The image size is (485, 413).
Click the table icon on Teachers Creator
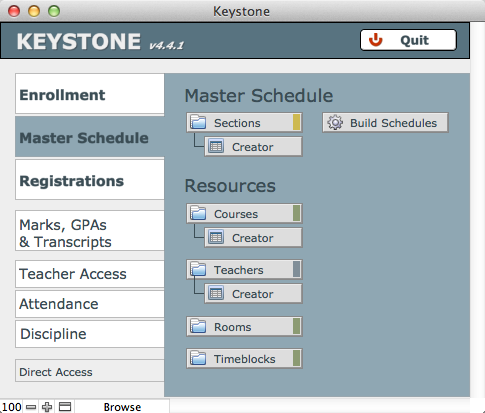coord(216,294)
